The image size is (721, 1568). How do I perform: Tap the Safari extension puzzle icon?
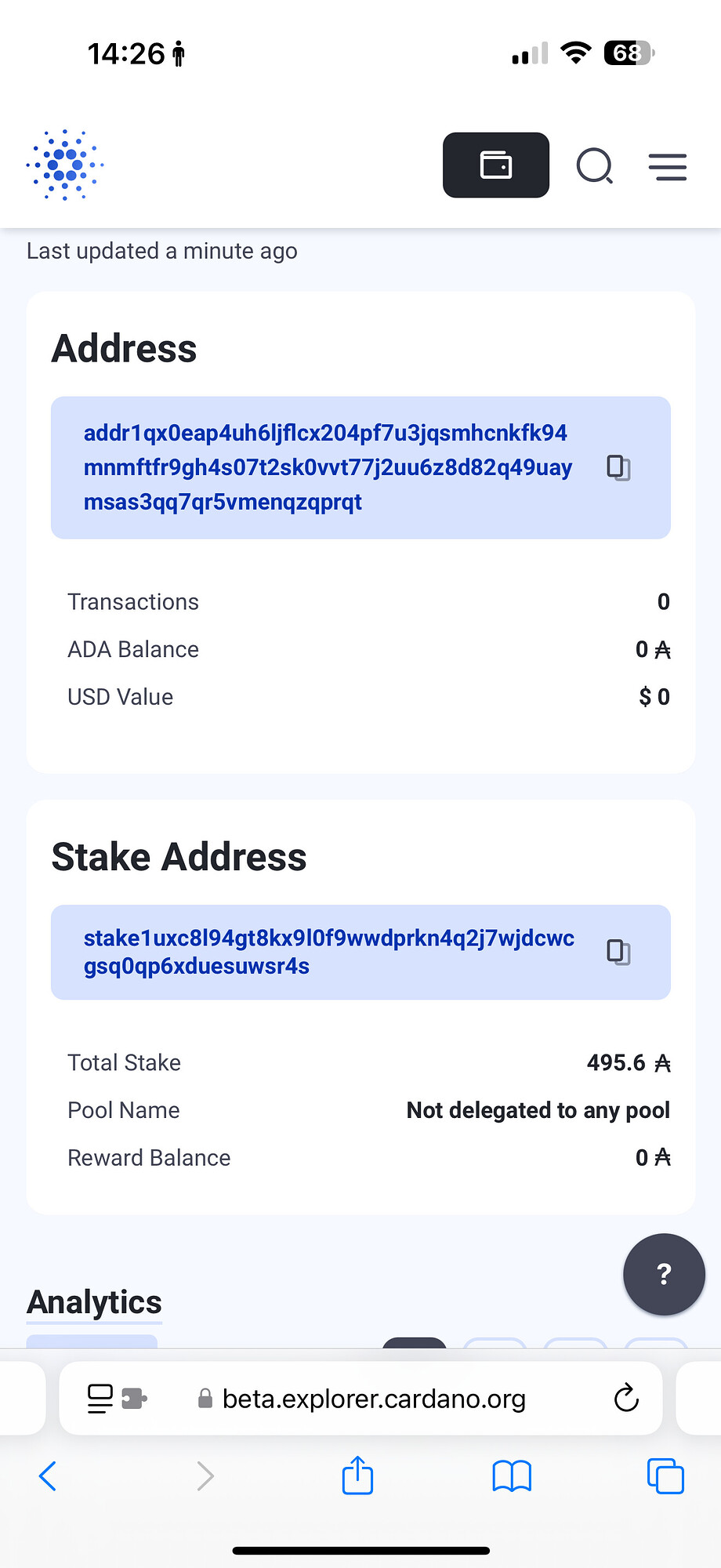pos(134,1399)
